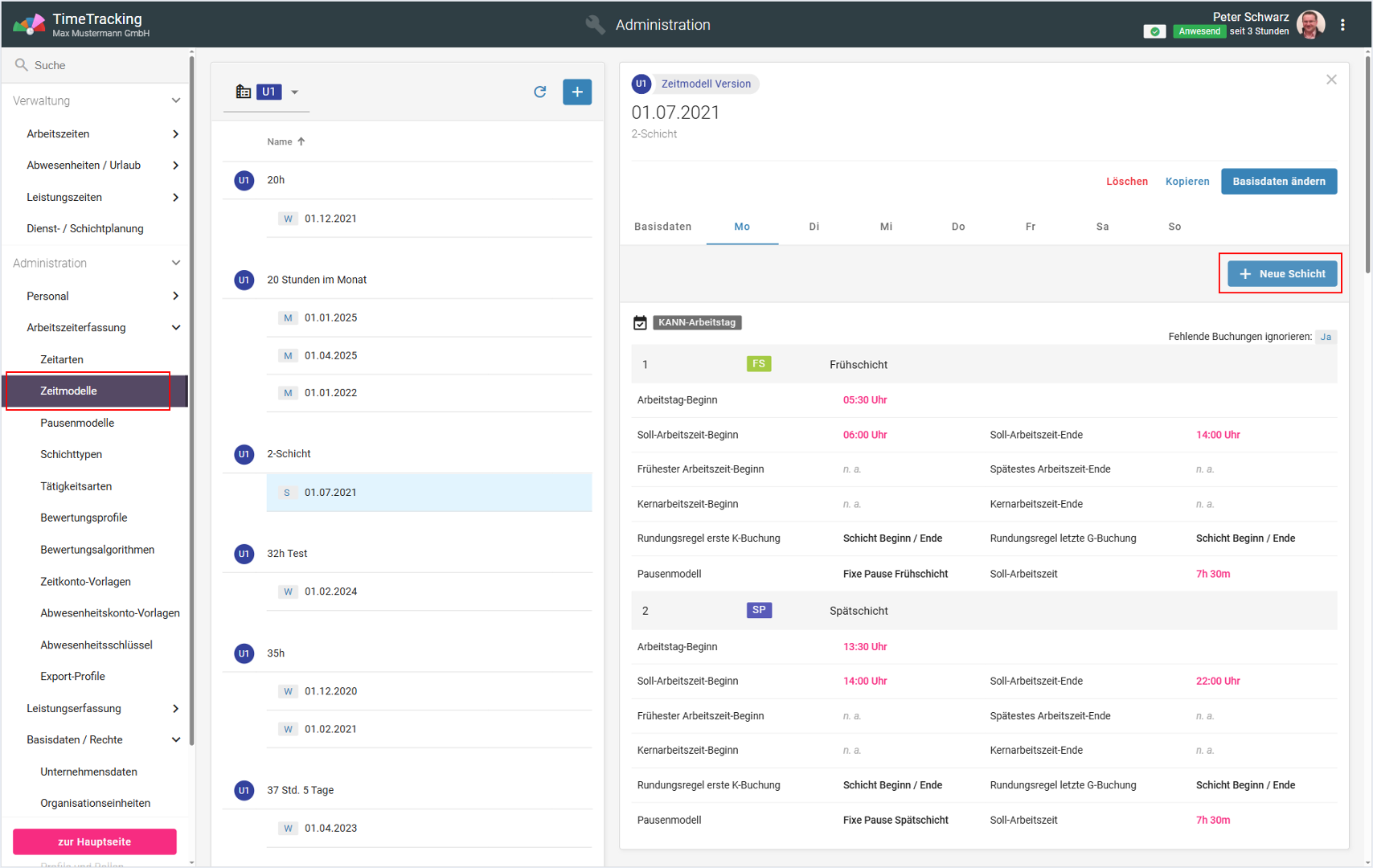Click the refresh icon in the list panel
This screenshot has height=868, width=1373.
[x=540, y=92]
